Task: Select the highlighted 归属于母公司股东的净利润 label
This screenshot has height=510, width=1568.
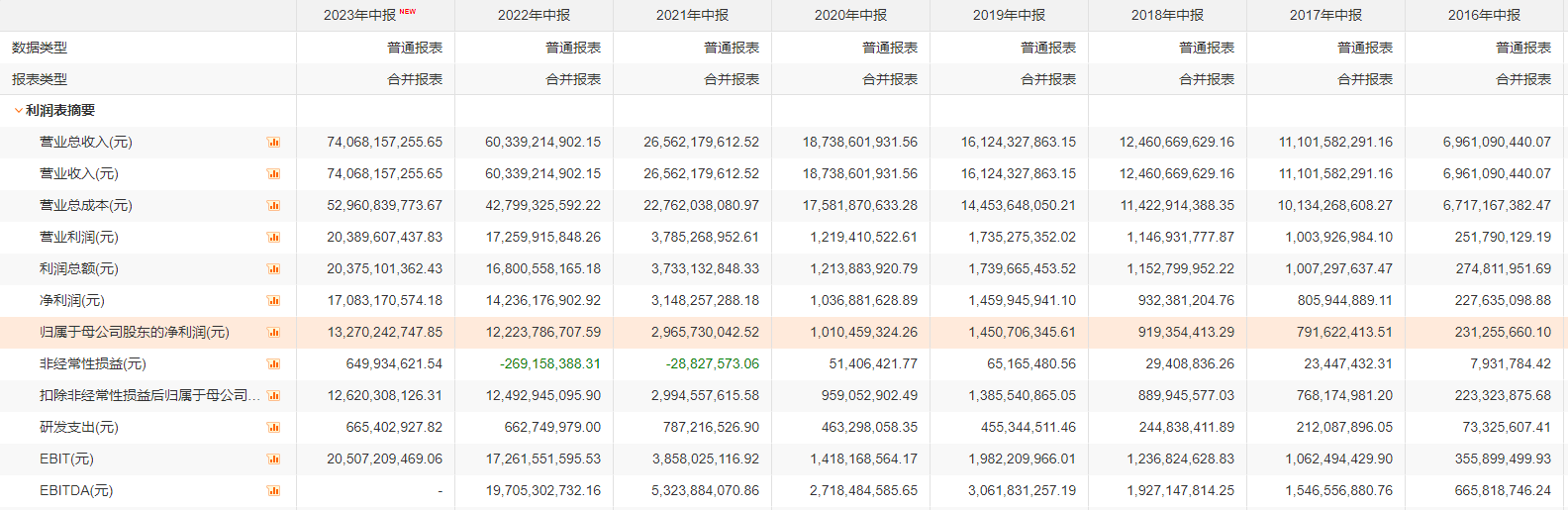Action: coord(134,332)
